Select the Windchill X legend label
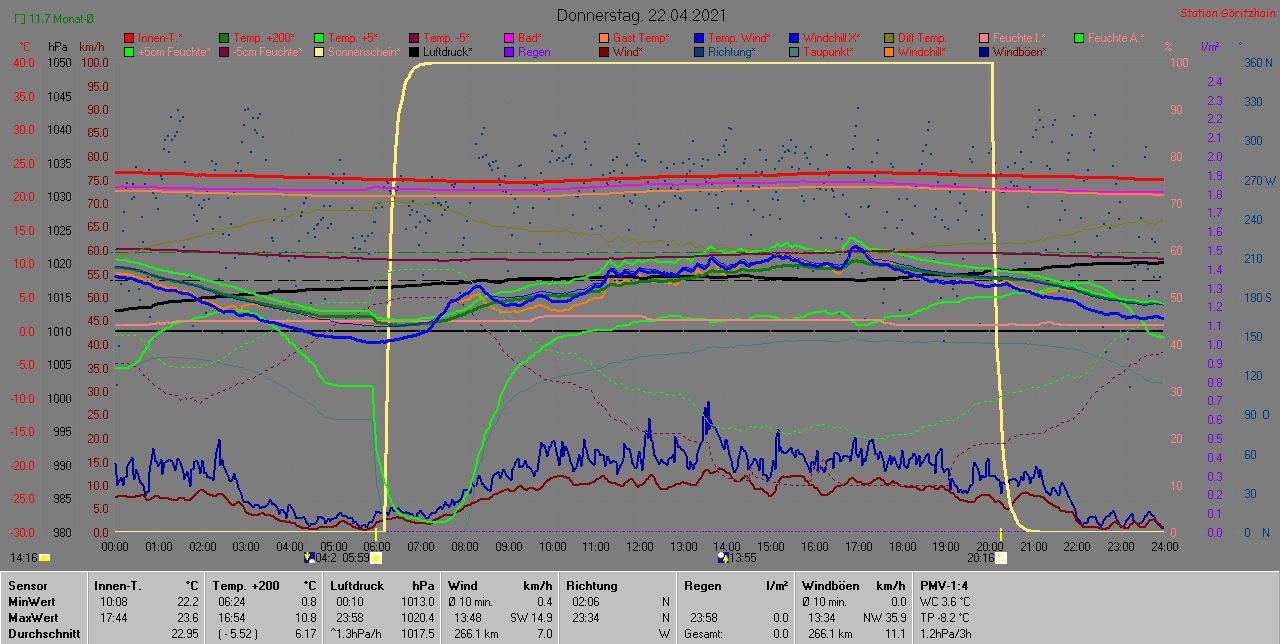Screen dimensions: 1280x644 [832, 38]
